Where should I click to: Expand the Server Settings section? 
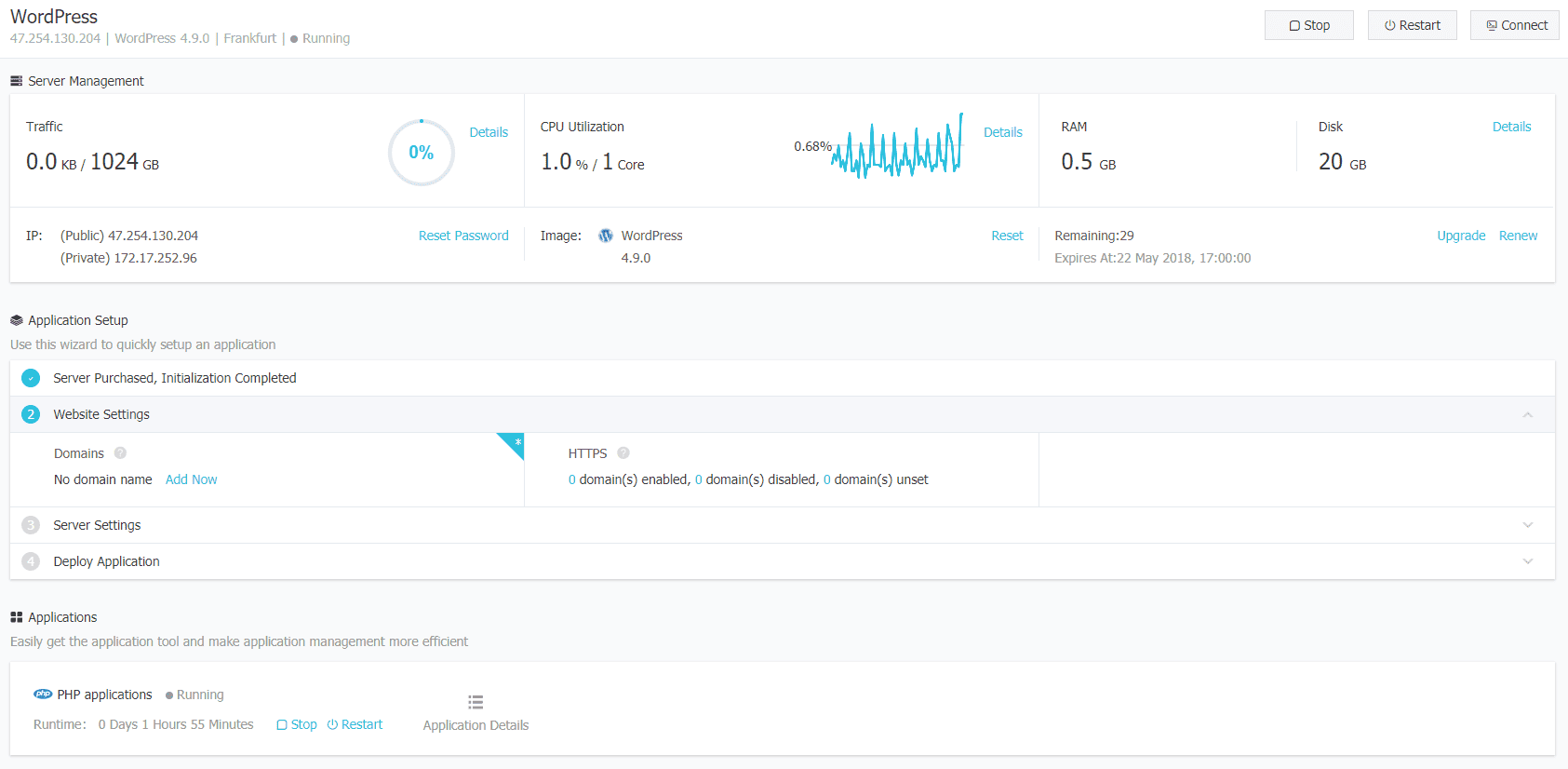(x=1527, y=525)
